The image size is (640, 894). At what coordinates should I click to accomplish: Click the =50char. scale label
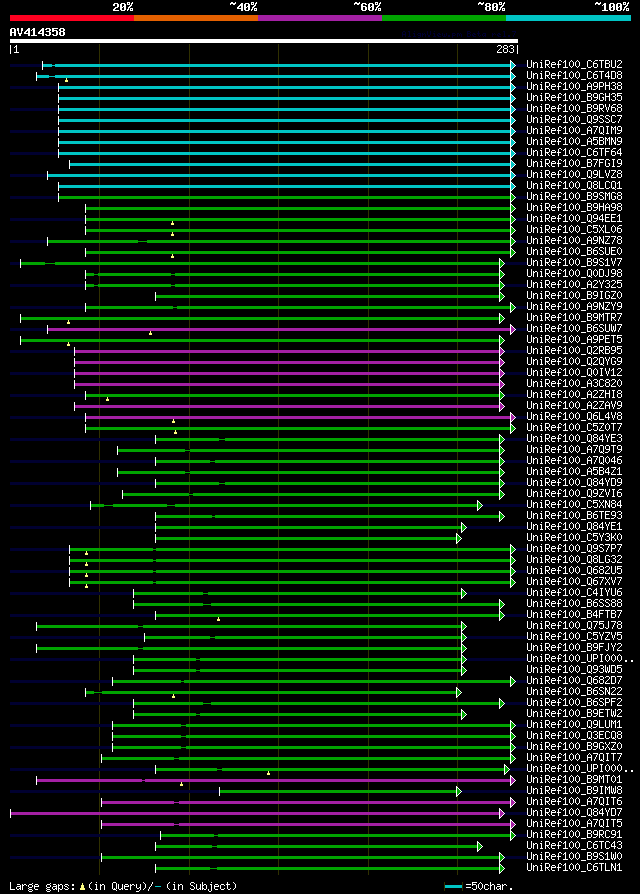(x=490, y=887)
